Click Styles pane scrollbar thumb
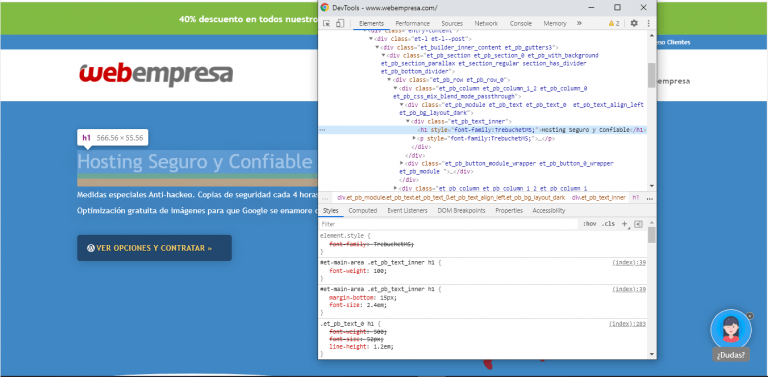 click(x=651, y=235)
